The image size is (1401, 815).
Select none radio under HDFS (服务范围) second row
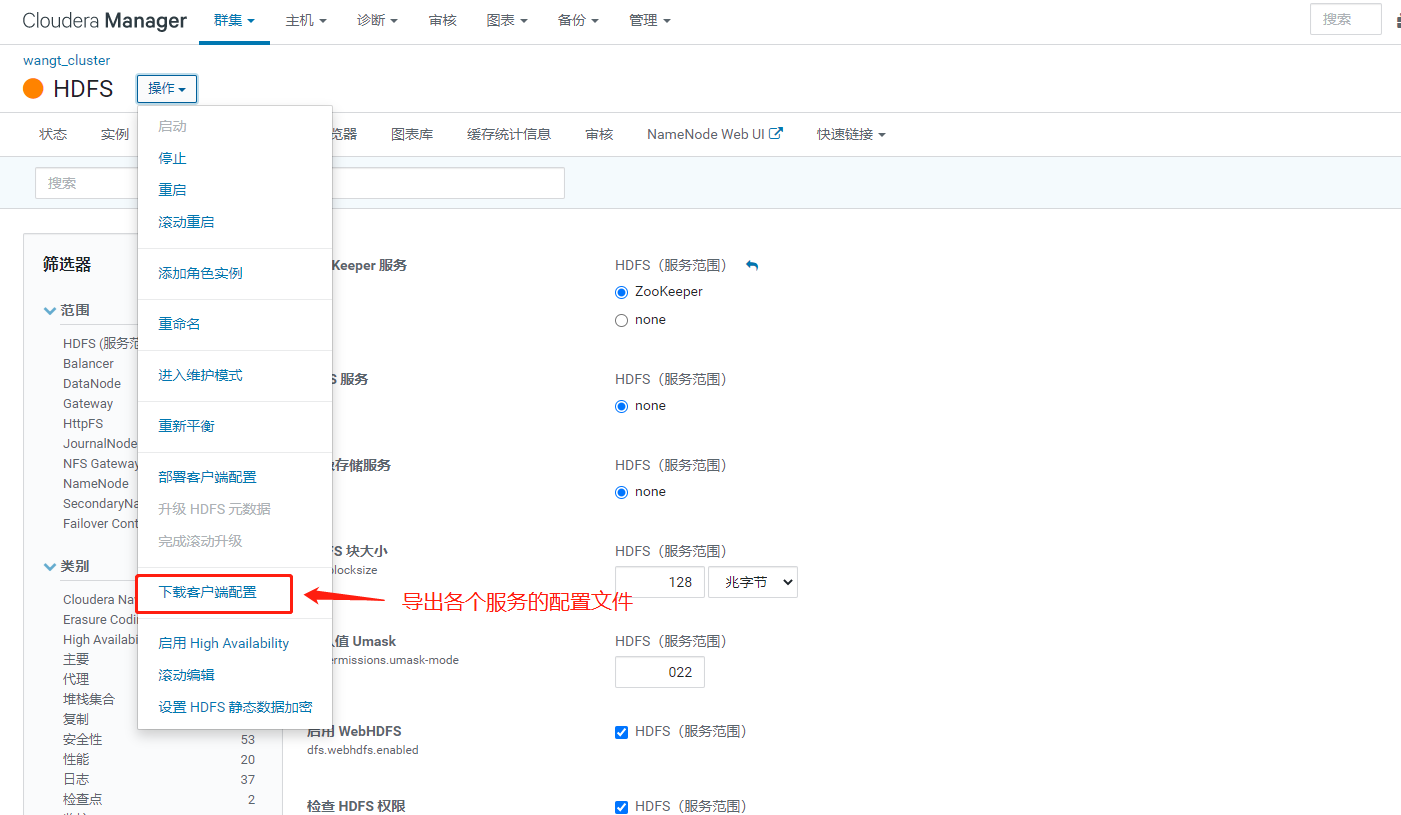(x=622, y=406)
